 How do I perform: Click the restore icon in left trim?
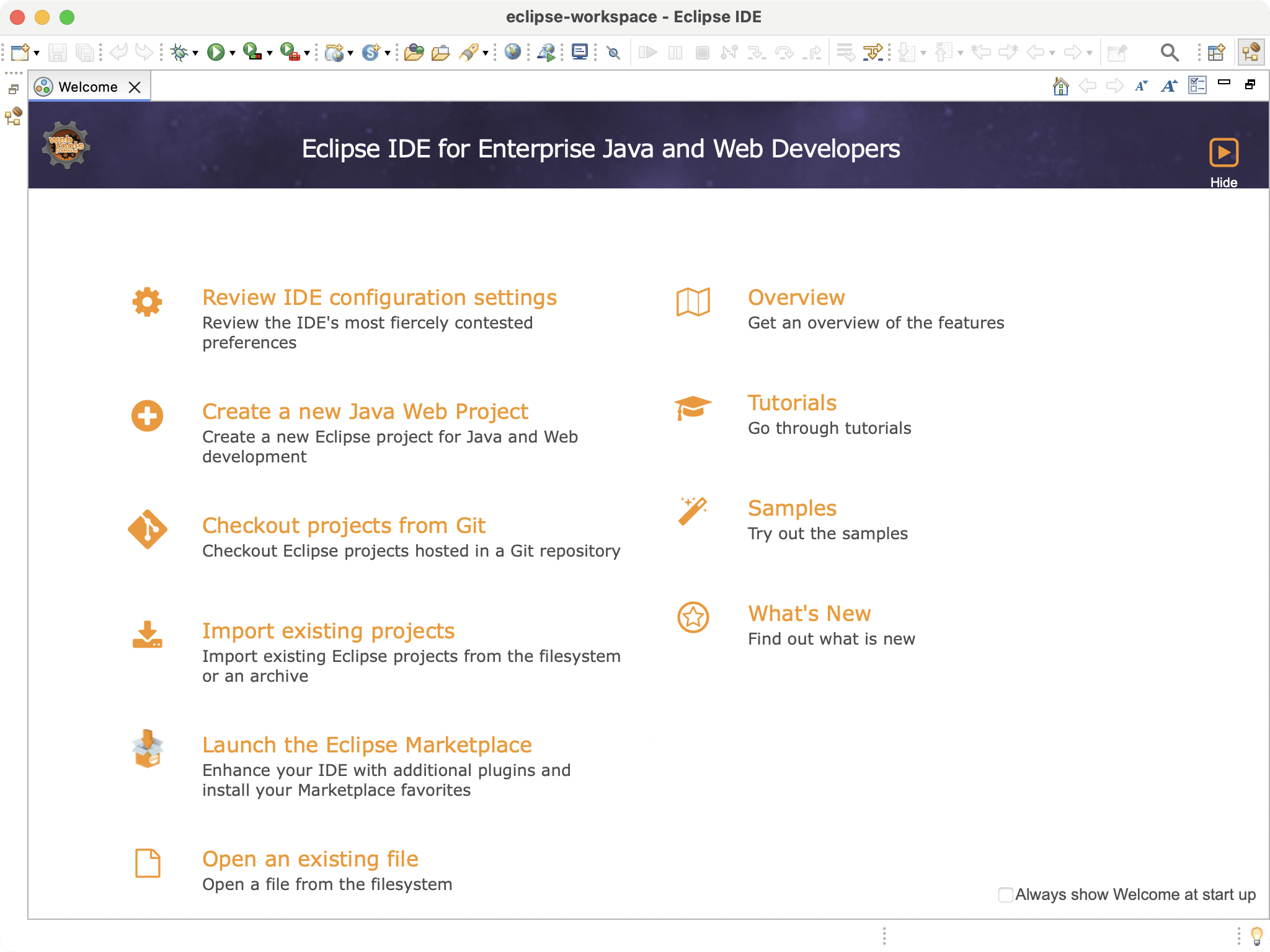(x=14, y=90)
